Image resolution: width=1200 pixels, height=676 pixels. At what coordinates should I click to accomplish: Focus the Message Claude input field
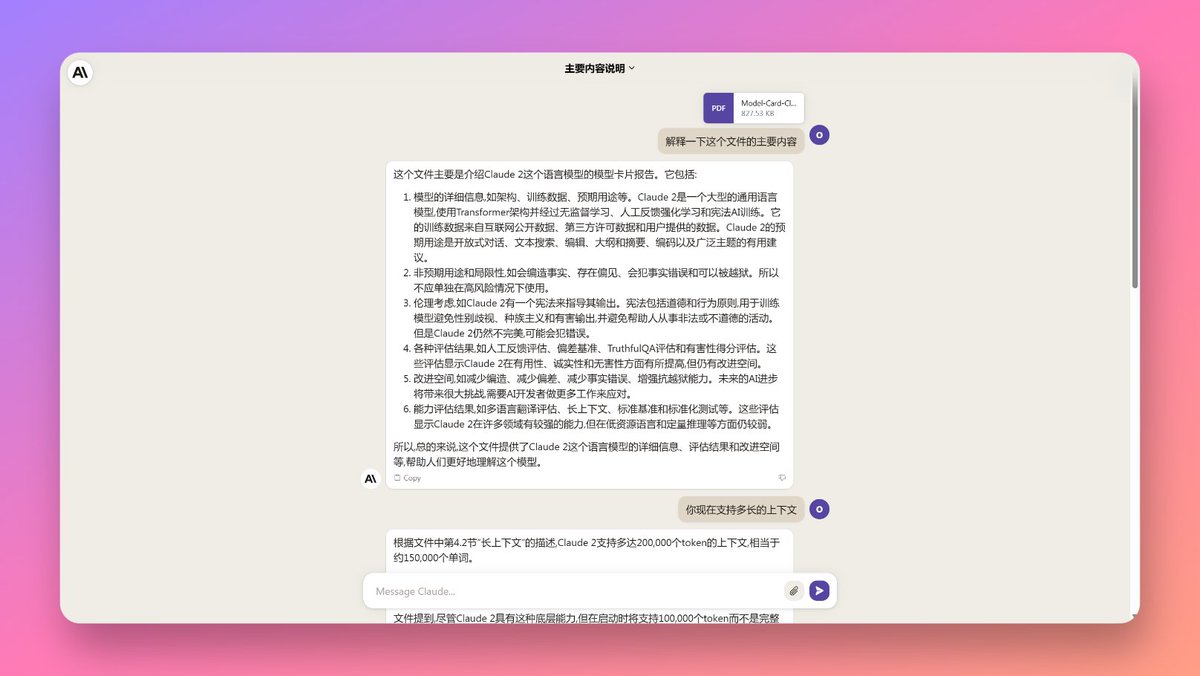tap(578, 591)
